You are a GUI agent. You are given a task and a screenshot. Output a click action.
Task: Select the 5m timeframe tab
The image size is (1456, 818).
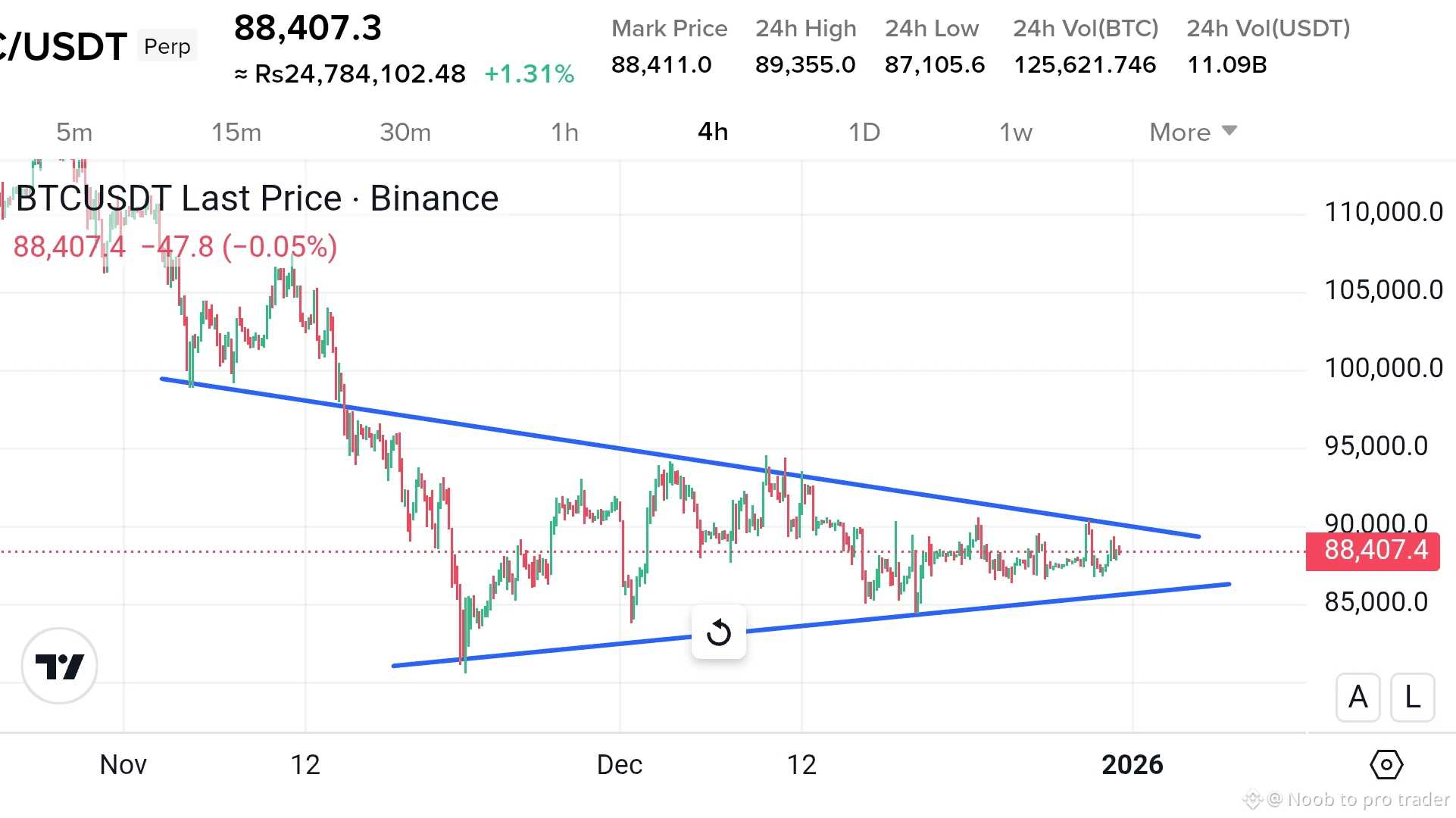(74, 132)
